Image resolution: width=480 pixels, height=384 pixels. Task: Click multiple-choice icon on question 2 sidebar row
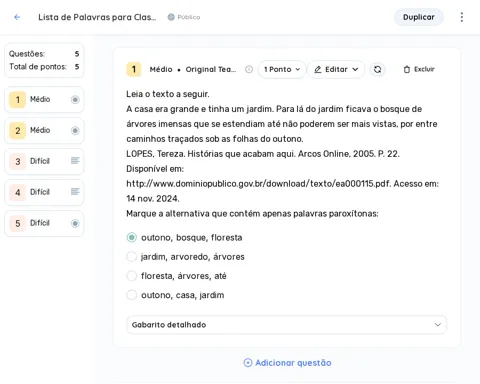(75, 130)
